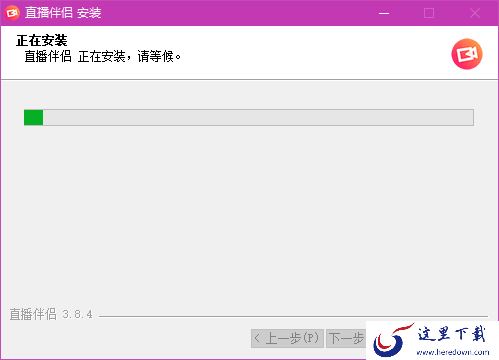Click the green installation progress bar

[x=249, y=117]
